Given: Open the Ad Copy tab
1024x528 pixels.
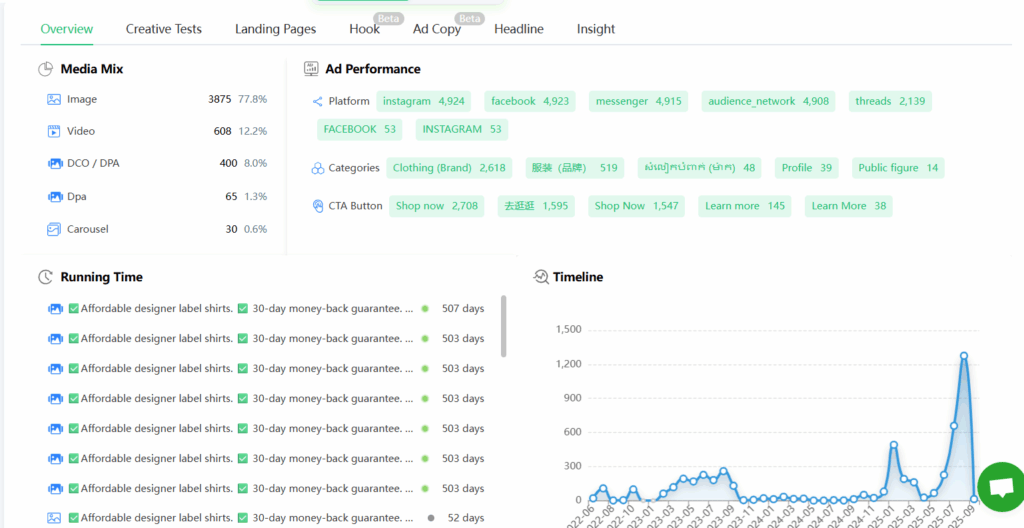Looking at the screenshot, I should click(437, 29).
